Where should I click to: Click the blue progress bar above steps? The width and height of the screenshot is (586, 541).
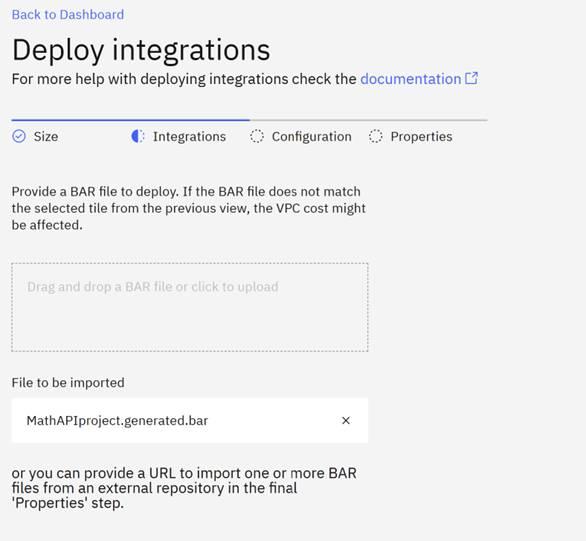(x=130, y=120)
